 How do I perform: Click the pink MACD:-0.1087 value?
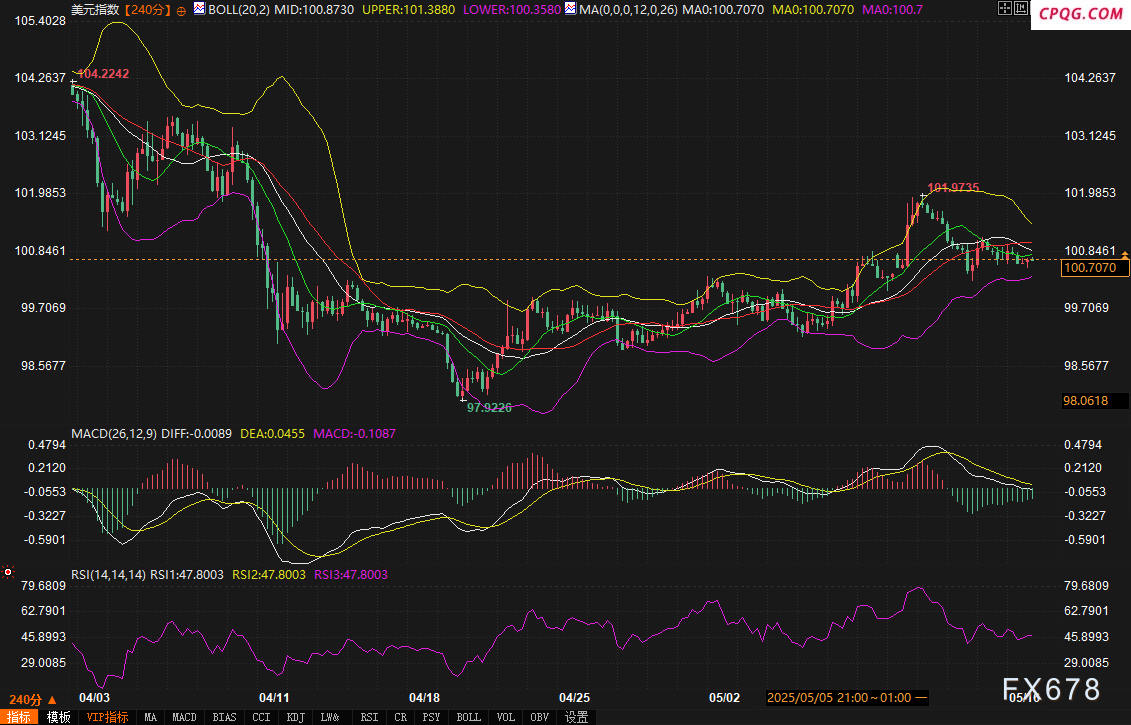[354, 434]
